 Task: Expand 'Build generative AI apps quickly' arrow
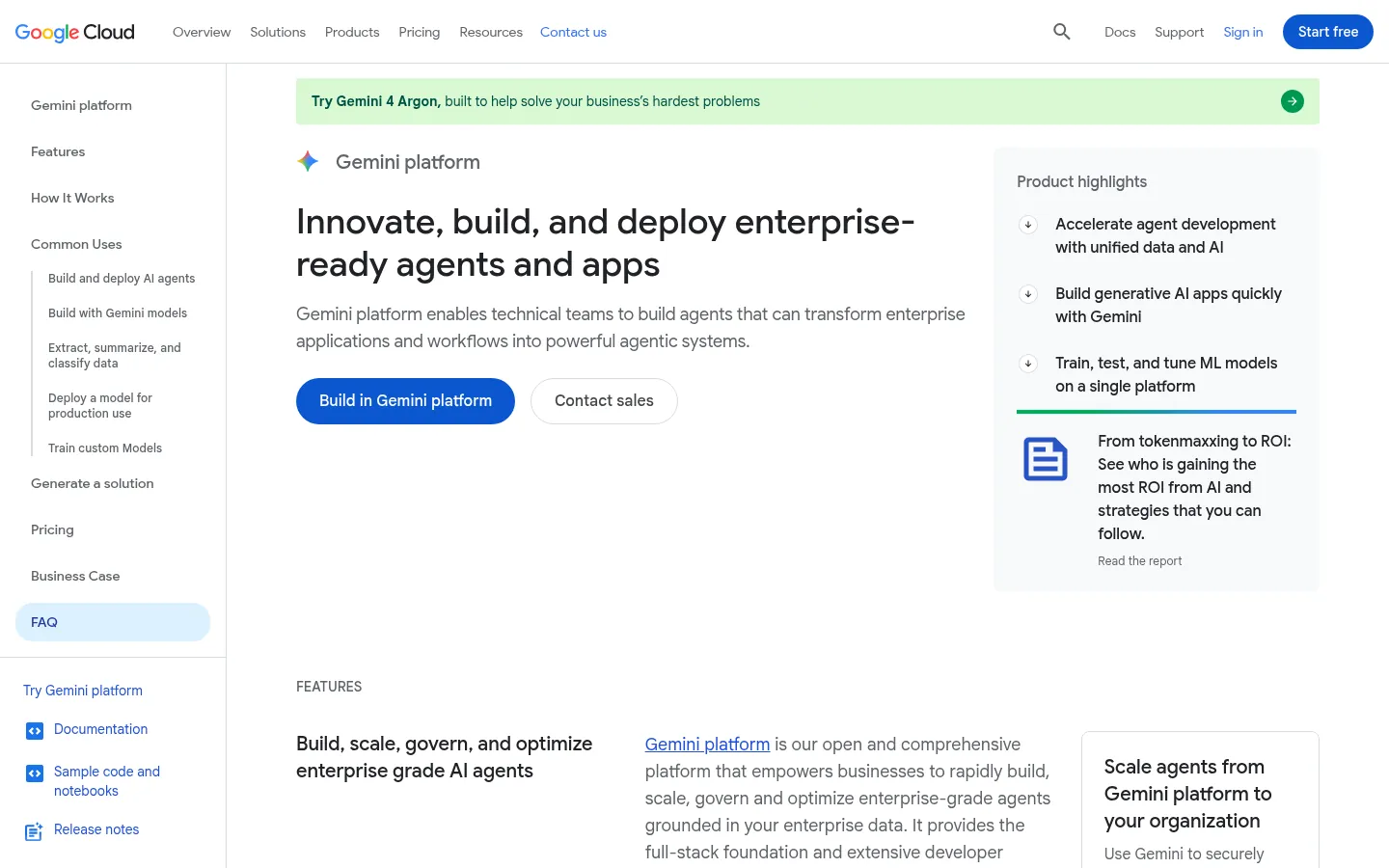1028,294
